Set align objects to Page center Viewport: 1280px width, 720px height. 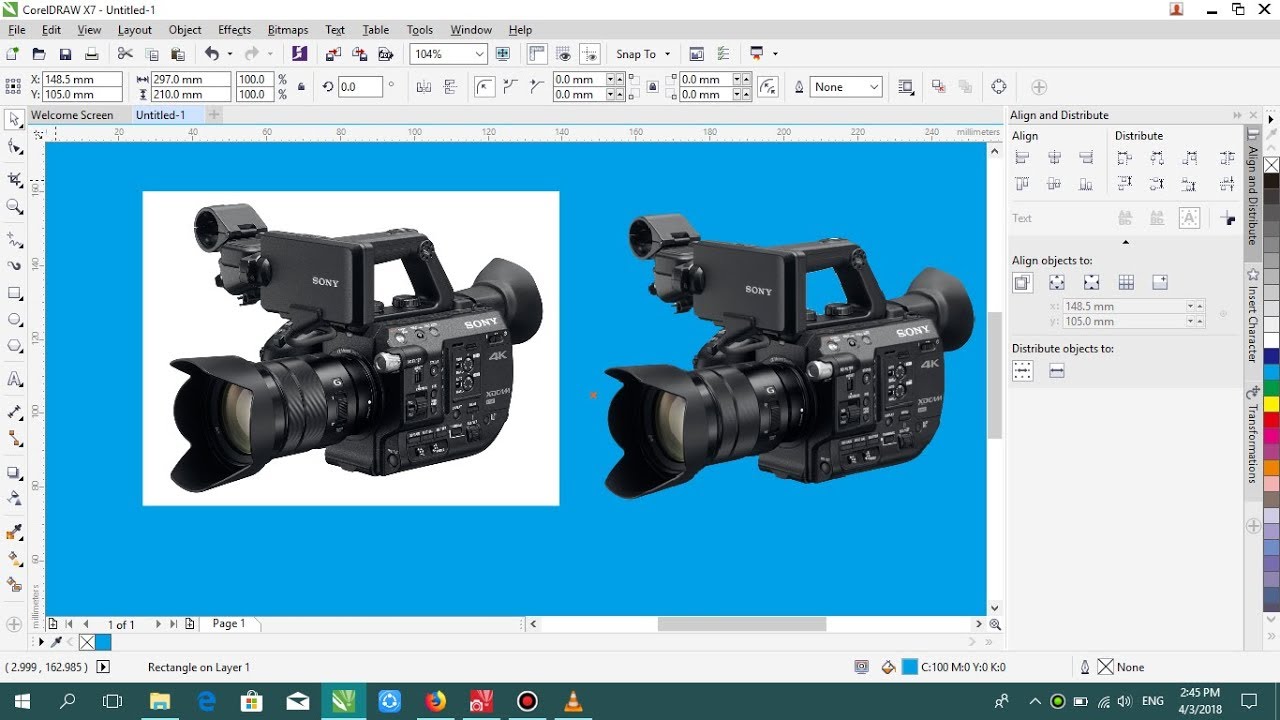pos(1091,283)
